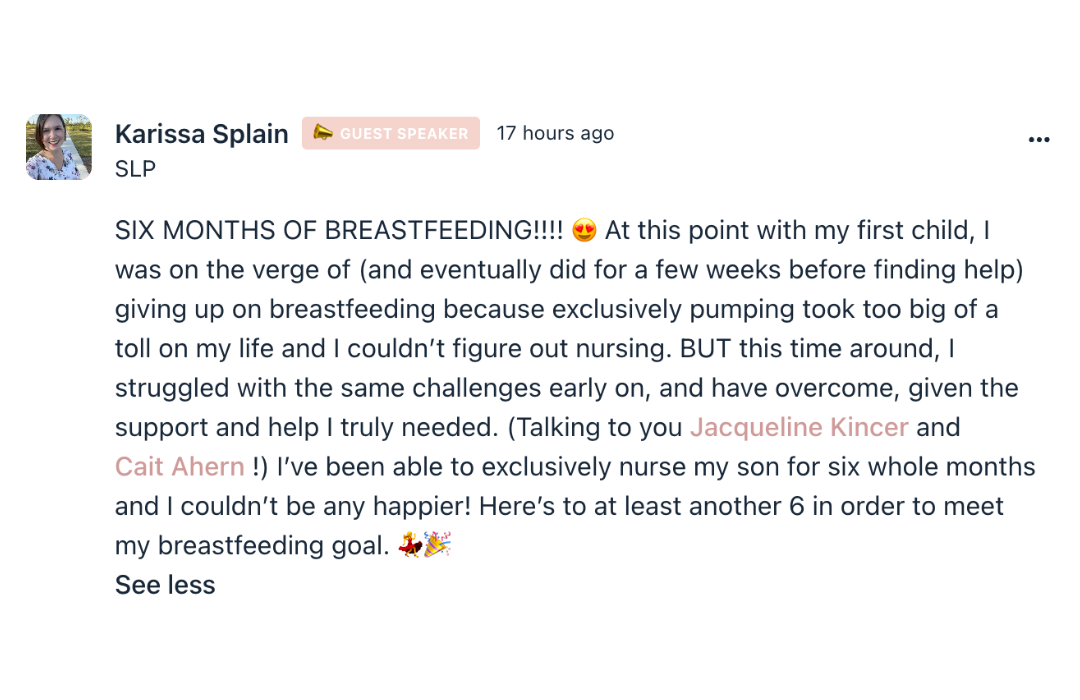
Task: Click the megaphone icon in the badge
Action: [322, 133]
